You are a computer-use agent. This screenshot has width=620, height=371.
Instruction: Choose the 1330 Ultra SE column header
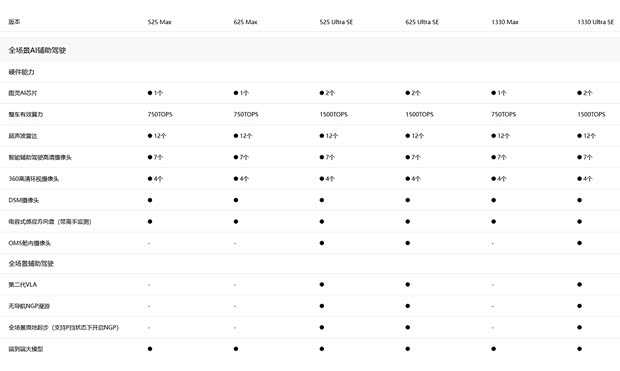coord(595,22)
